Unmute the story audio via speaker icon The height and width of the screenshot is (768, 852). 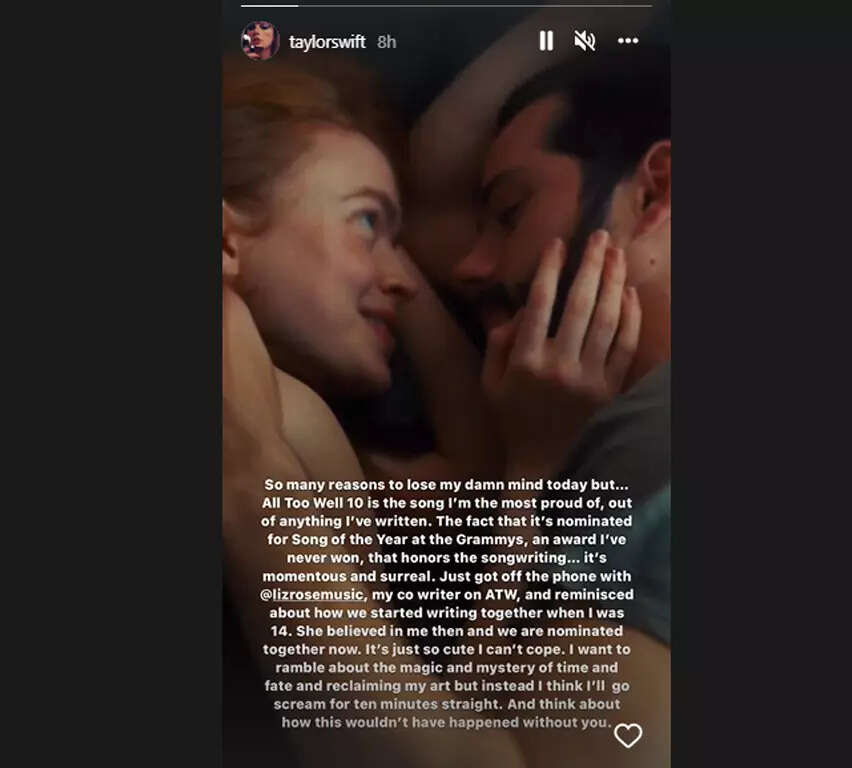click(585, 41)
